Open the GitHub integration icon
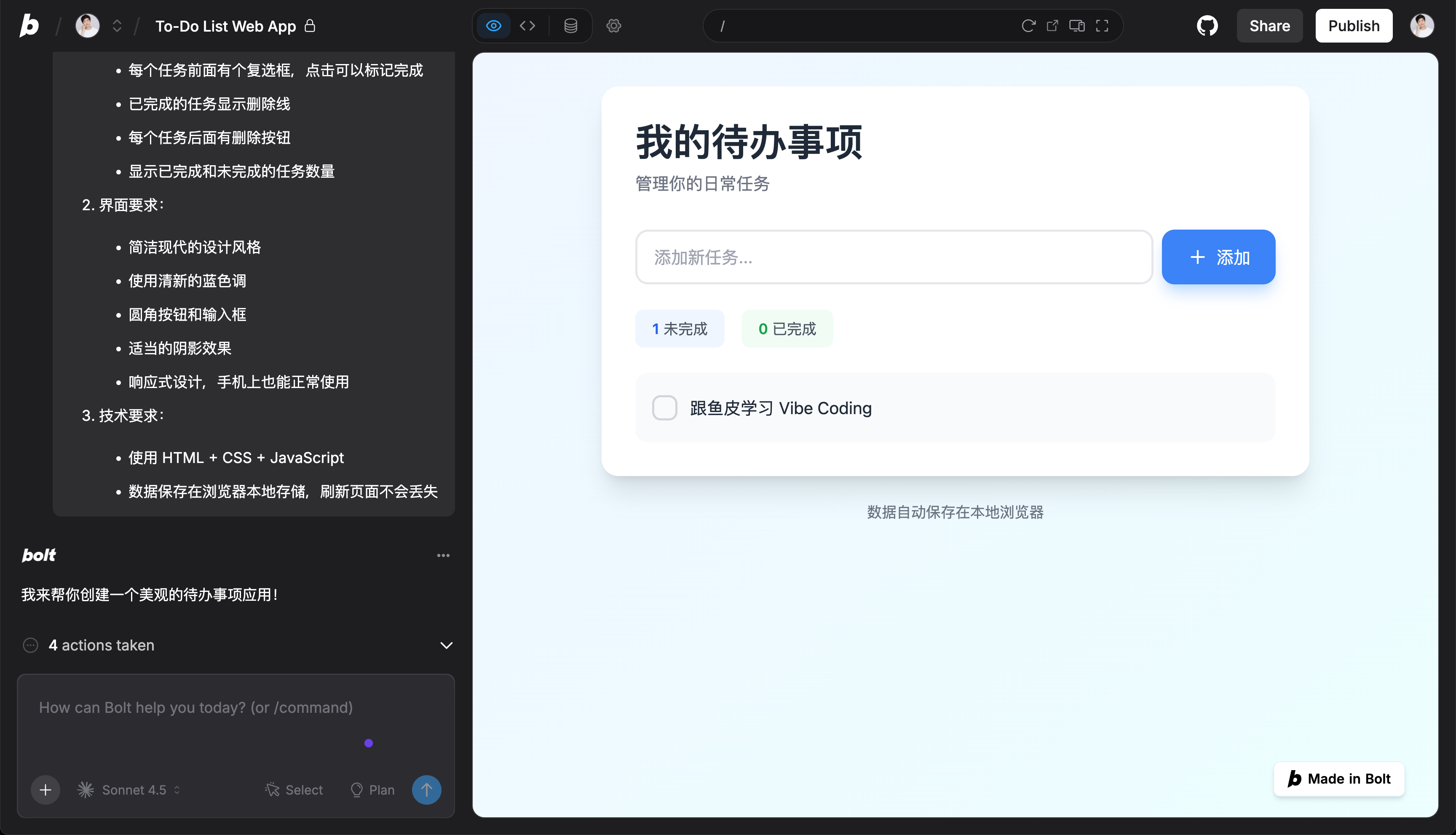 (1207, 26)
